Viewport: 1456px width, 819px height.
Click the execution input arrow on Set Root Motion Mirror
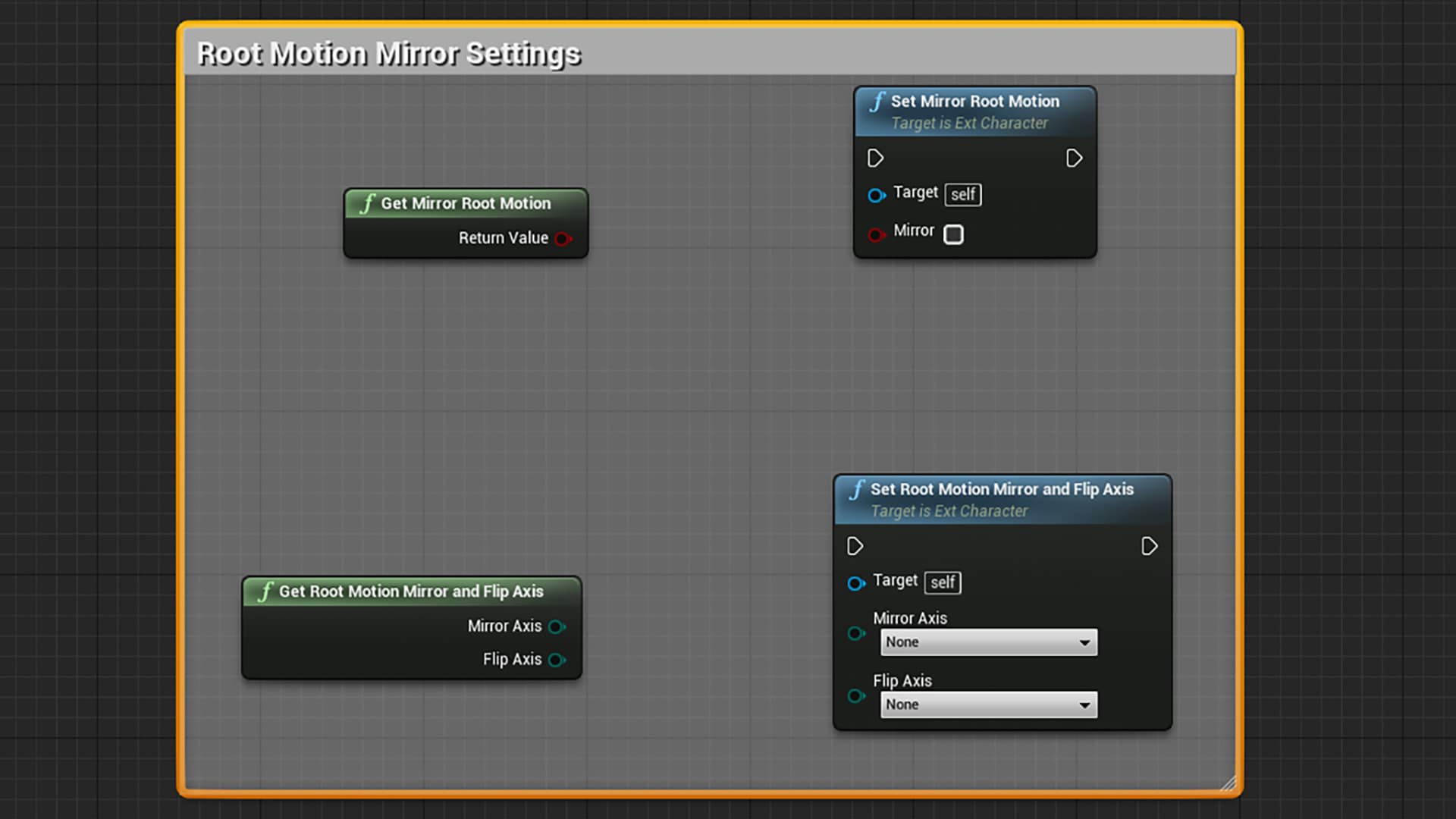point(855,546)
